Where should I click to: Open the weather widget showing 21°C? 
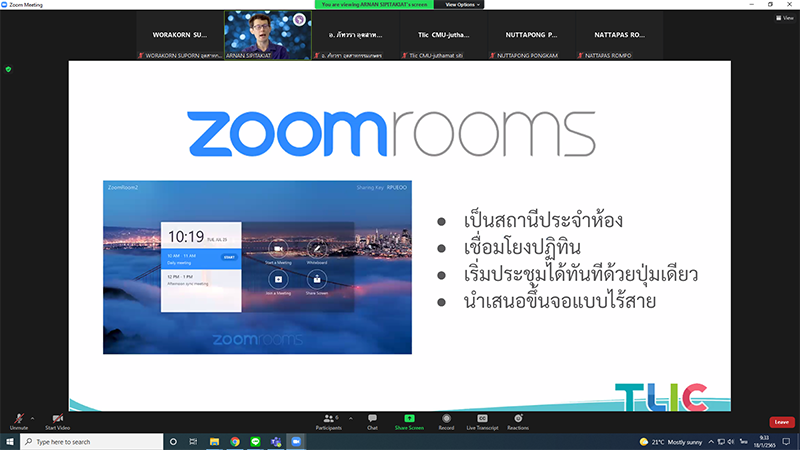pyautogui.click(x=670, y=442)
